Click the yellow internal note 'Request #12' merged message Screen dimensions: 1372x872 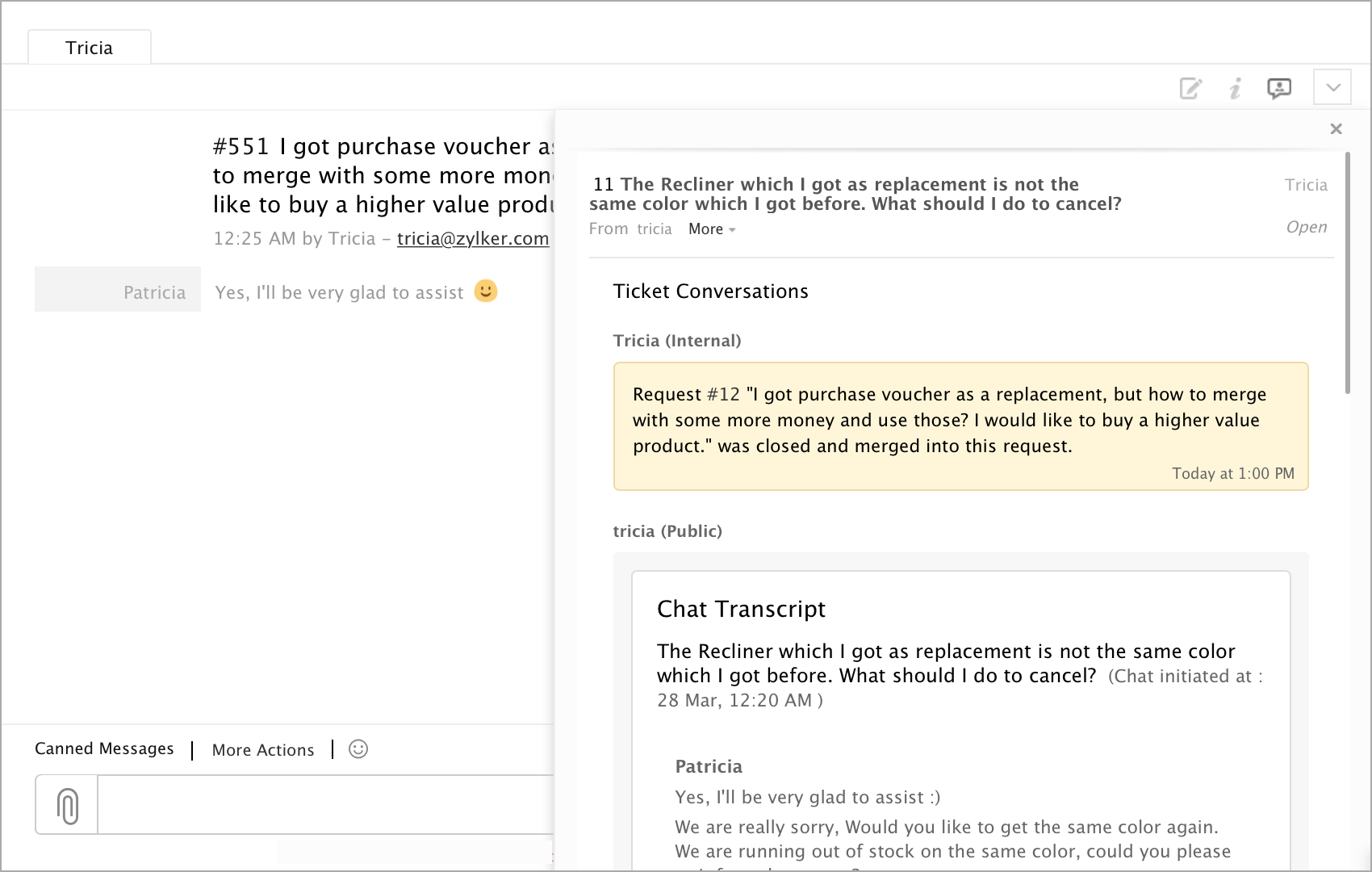click(960, 426)
